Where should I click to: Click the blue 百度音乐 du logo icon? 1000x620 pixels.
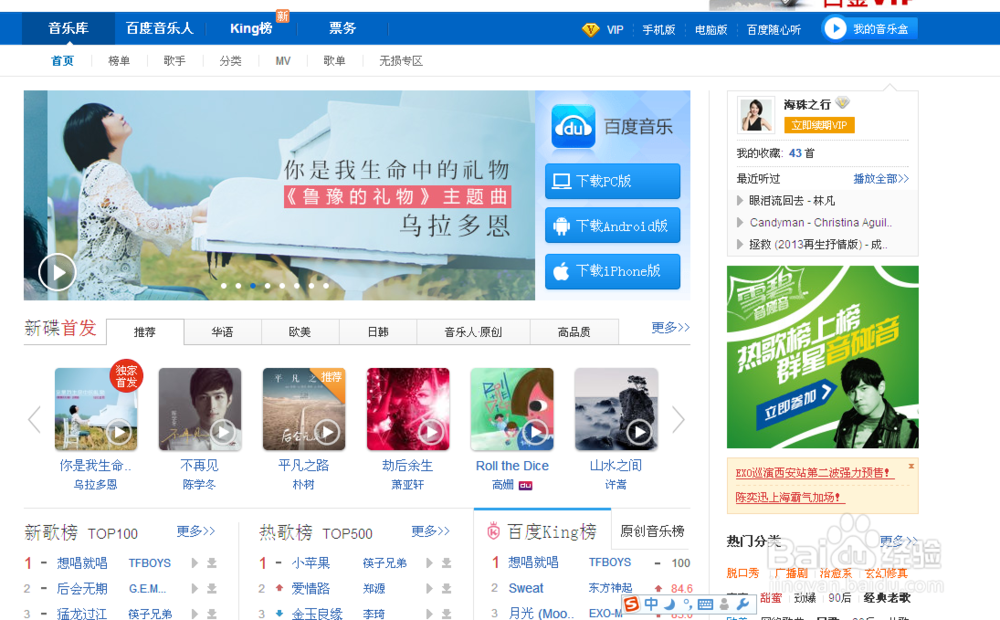click(x=573, y=127)
